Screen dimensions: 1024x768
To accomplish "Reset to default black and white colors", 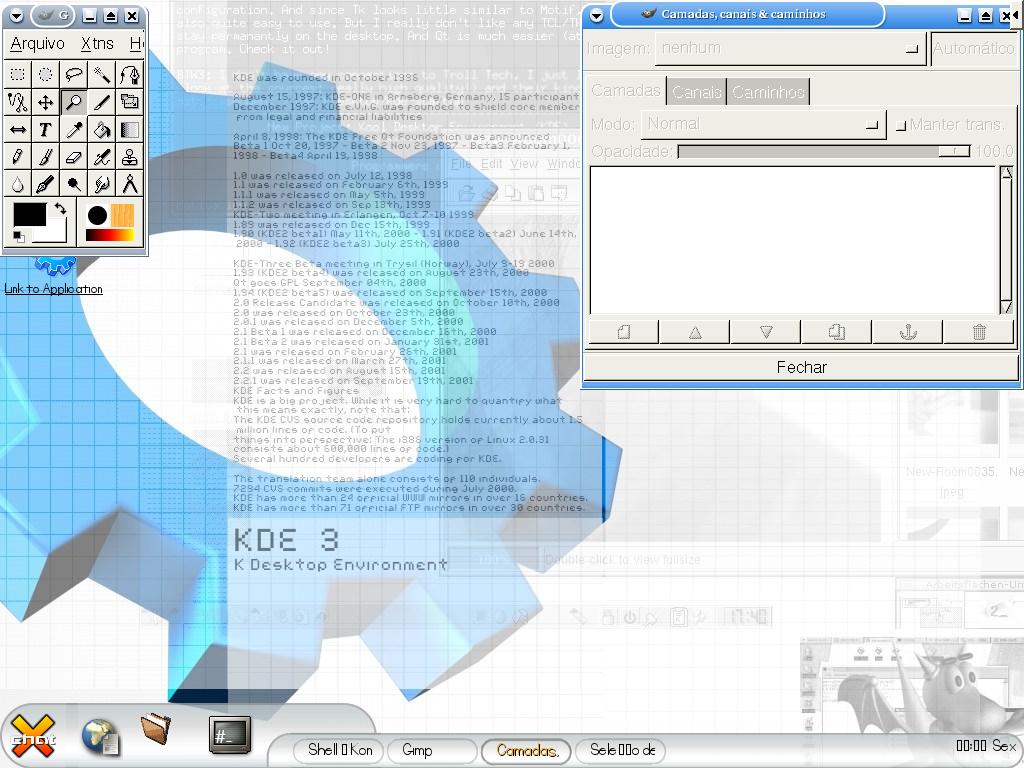I will (x=18, y=237).
